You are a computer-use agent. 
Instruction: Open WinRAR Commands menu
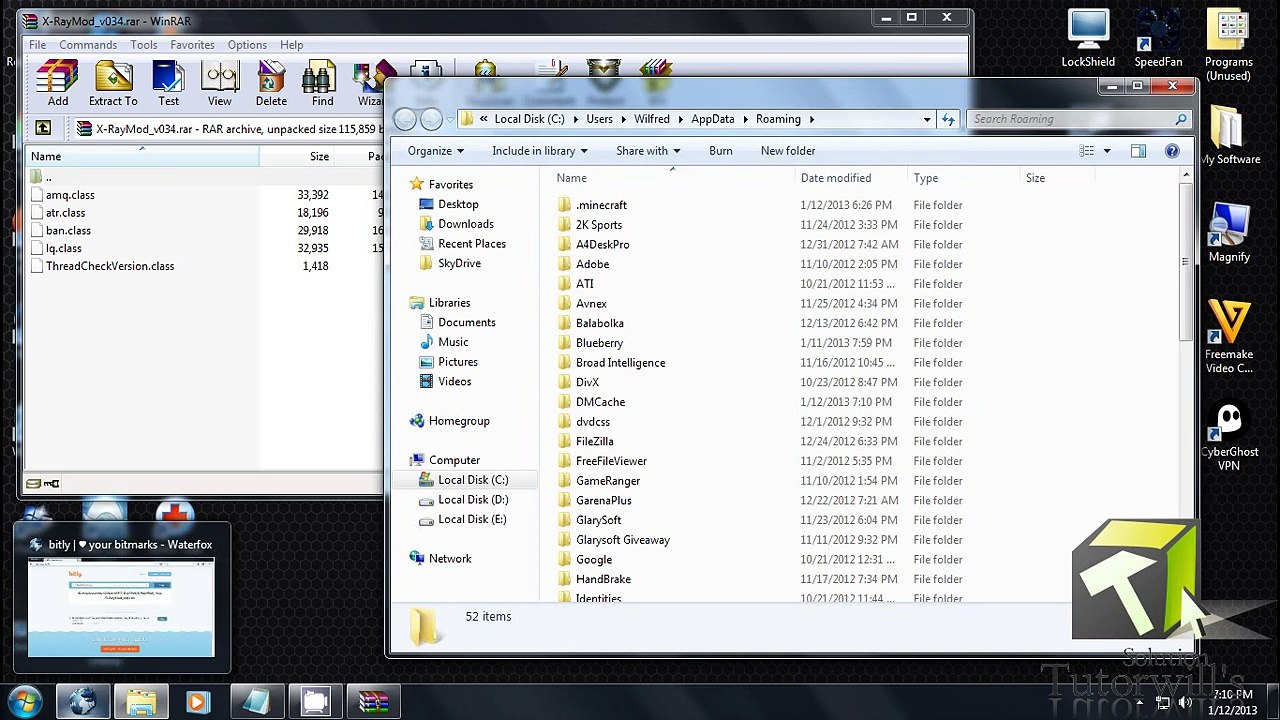point(88,45)
